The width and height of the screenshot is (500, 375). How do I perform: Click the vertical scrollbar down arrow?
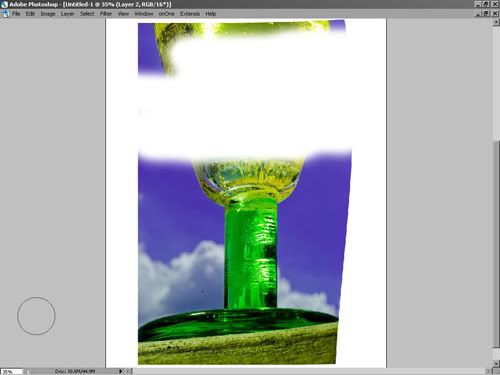pos(496,364)
